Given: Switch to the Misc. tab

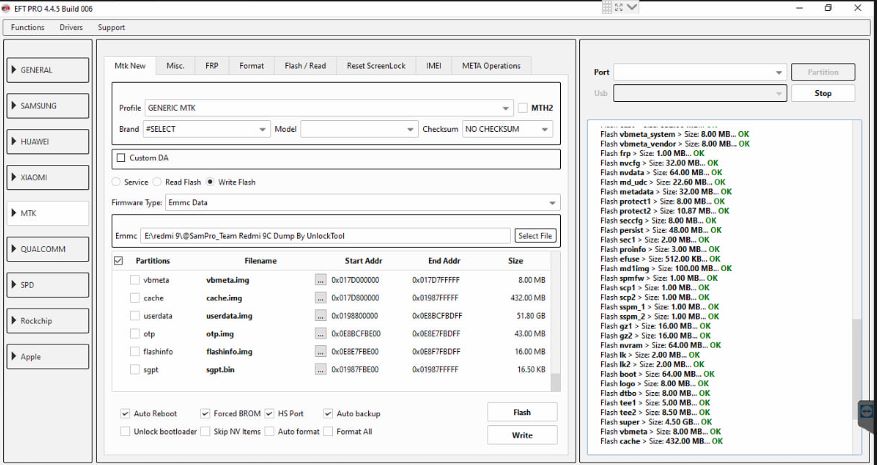Looking at the screenshot, I should 175,65.
